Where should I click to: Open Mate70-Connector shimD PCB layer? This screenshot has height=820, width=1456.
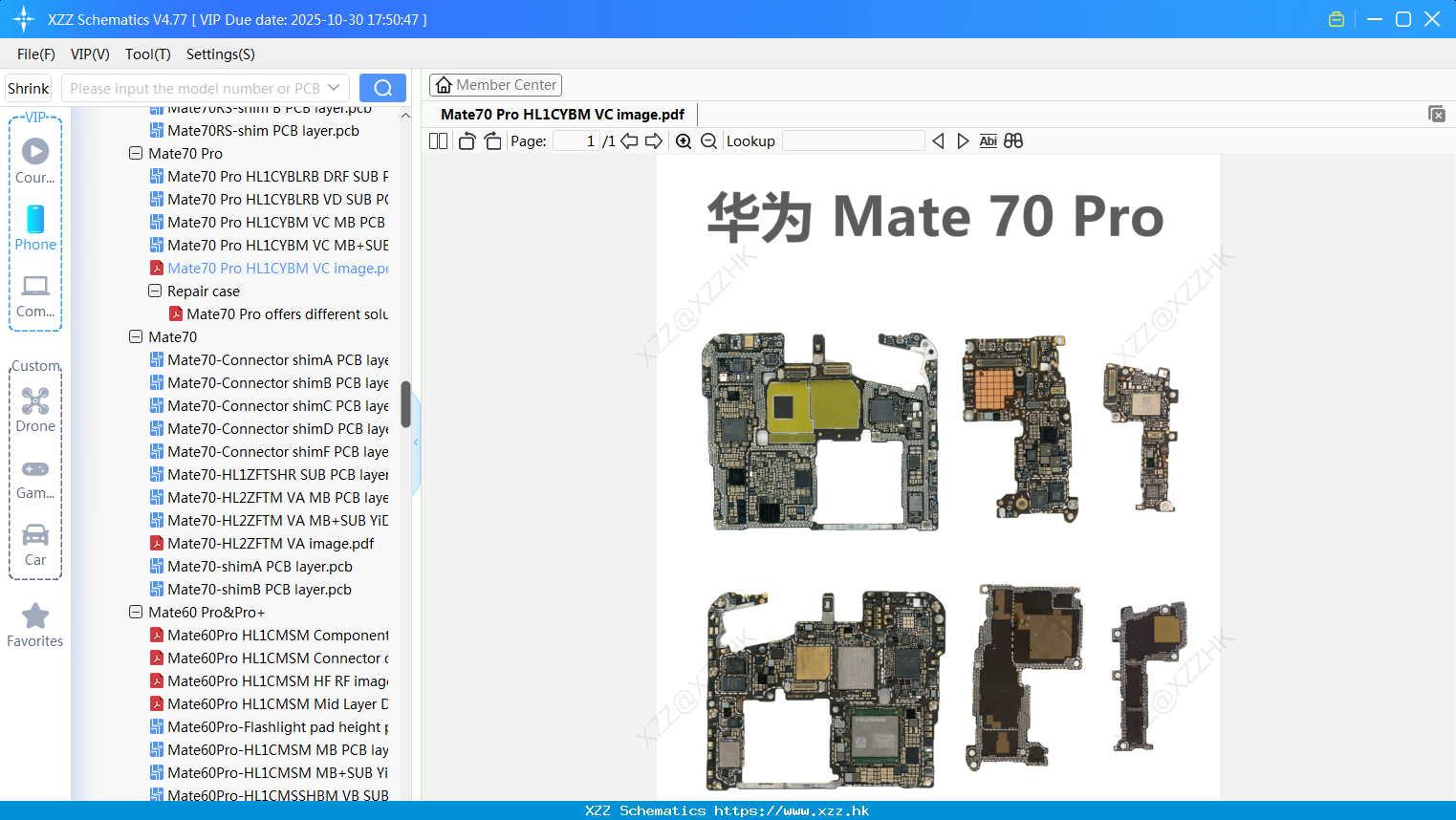pos(270,429)
